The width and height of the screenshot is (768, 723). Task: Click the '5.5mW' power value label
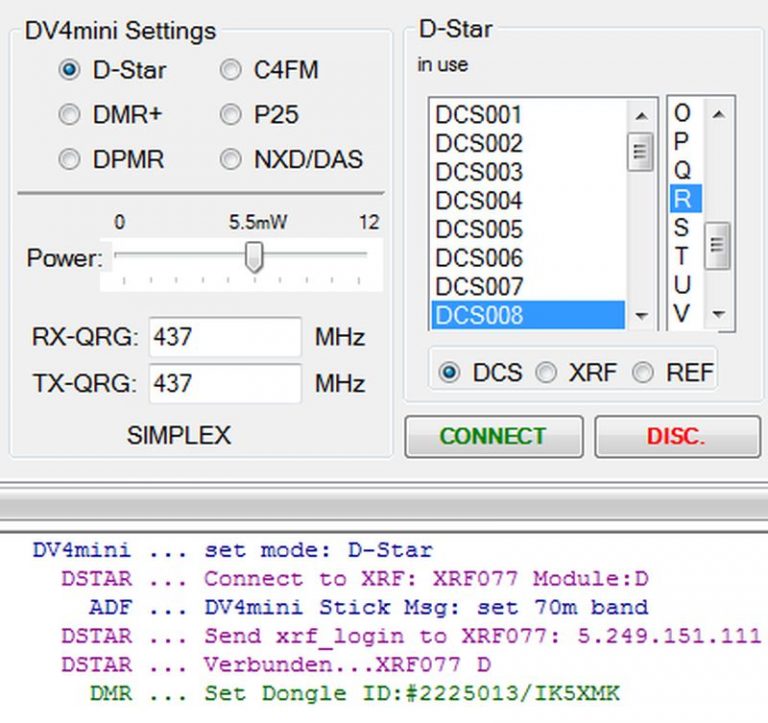pyautogui.click(x=258, y=222)
